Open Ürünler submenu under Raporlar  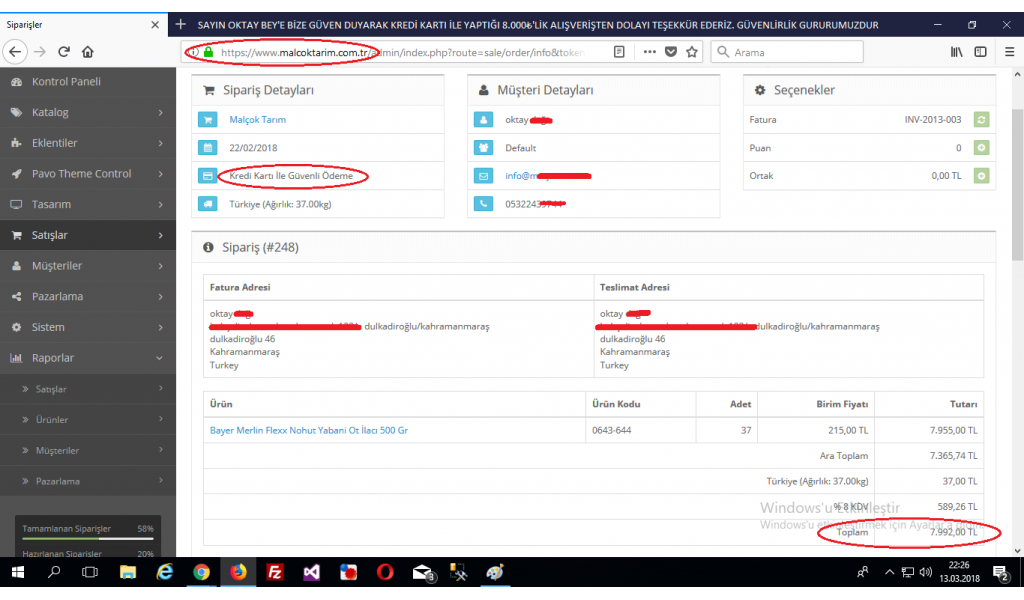[88, 420]
